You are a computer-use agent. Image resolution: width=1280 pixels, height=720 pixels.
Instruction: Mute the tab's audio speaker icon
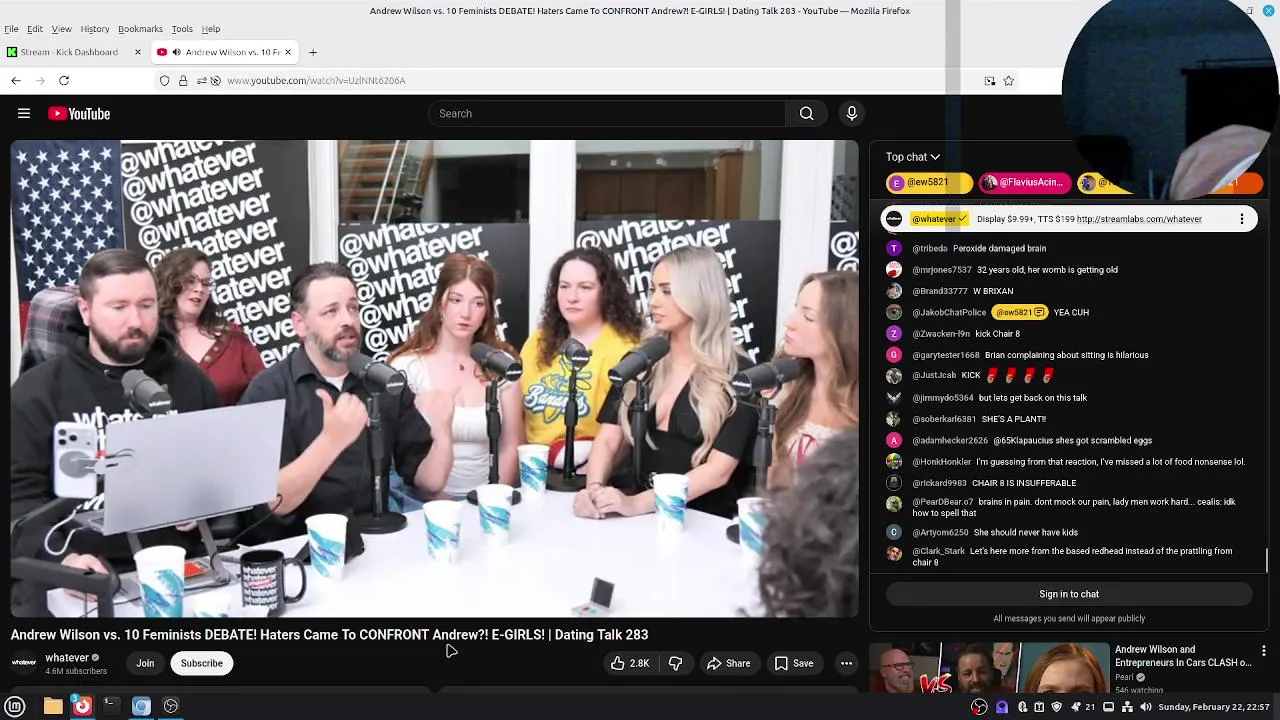176,52
